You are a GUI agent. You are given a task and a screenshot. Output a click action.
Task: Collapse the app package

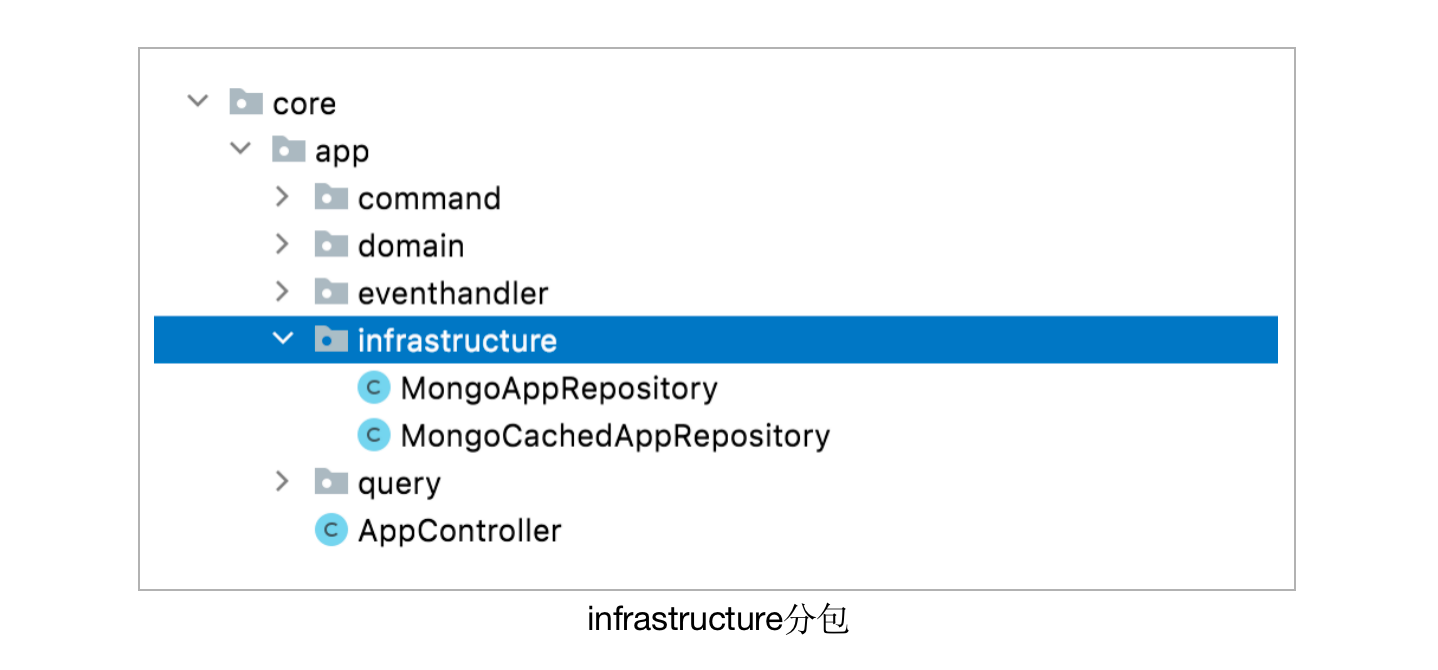241,150
